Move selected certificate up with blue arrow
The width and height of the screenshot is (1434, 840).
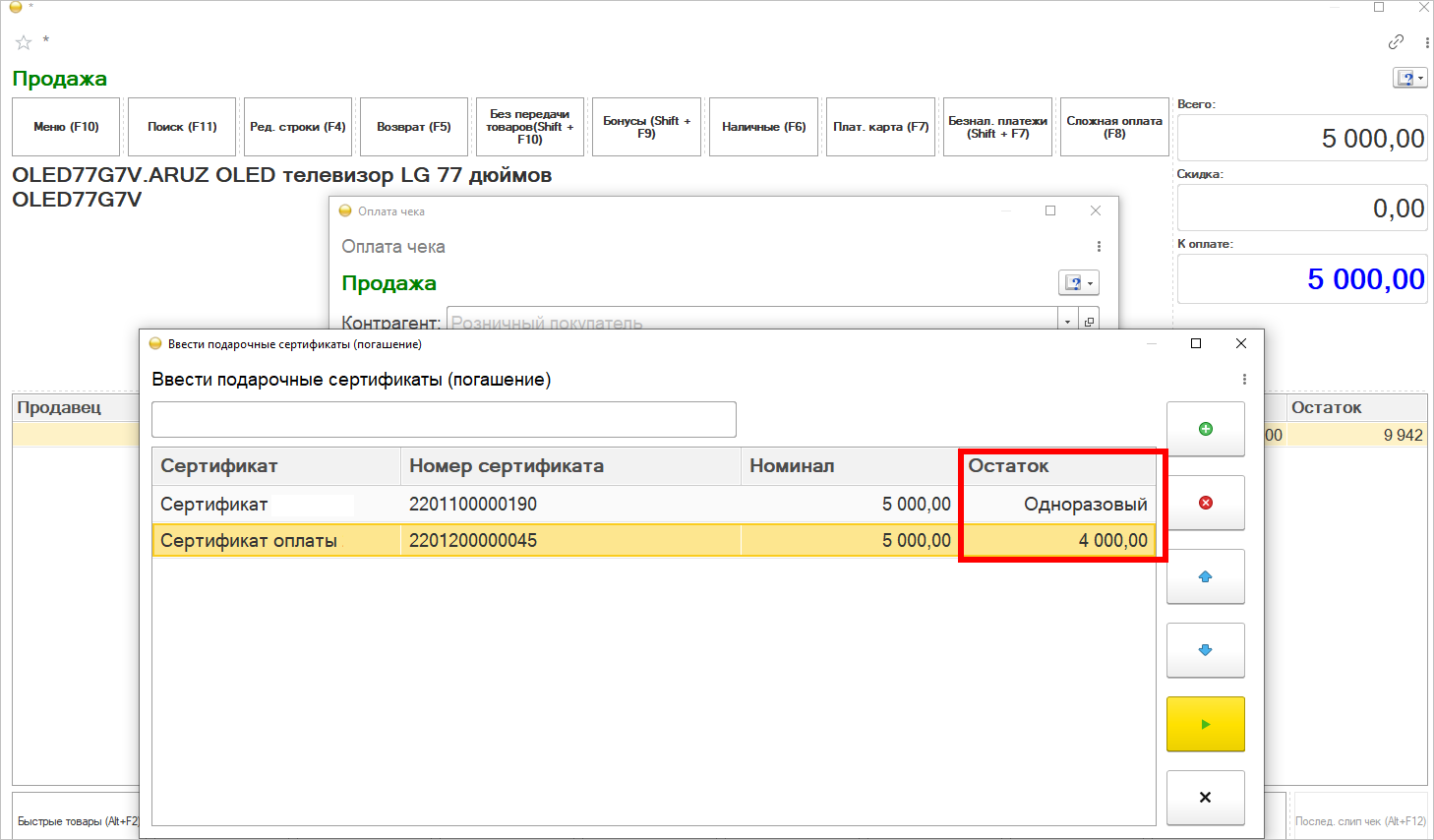[x=1205, y=576]
